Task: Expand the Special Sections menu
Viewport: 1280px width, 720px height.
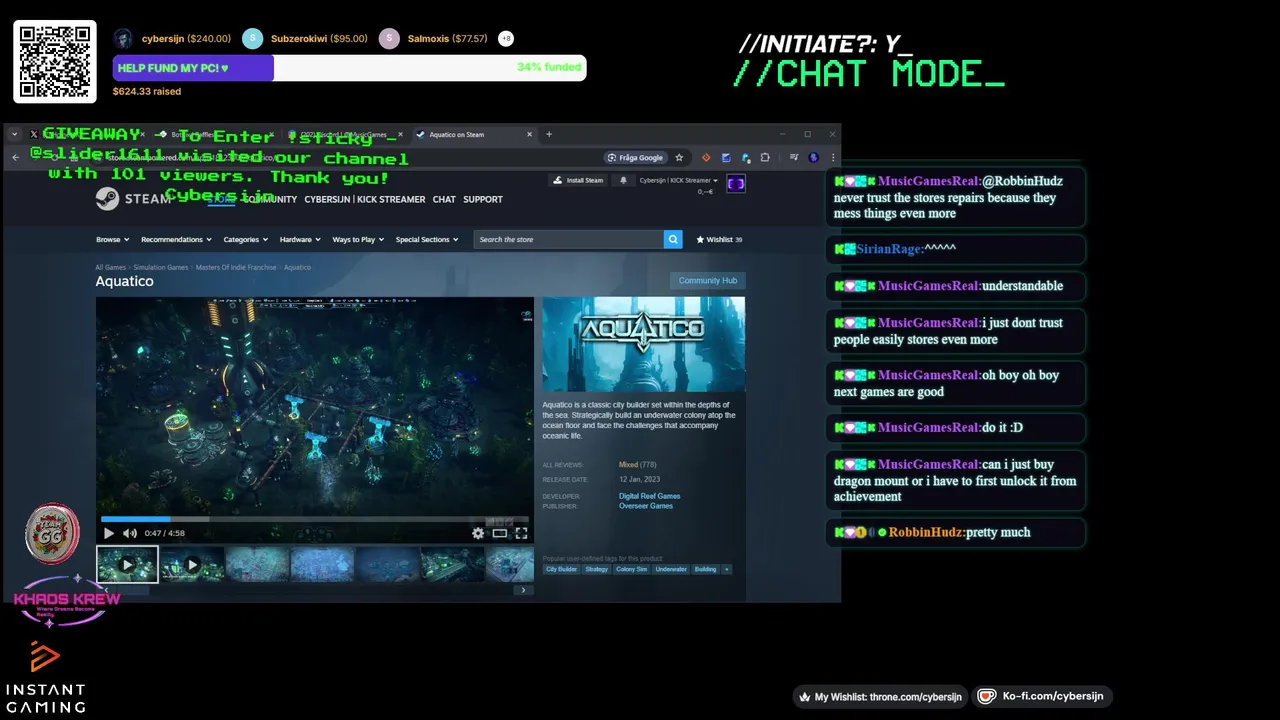Action: [x=426, y=239]
